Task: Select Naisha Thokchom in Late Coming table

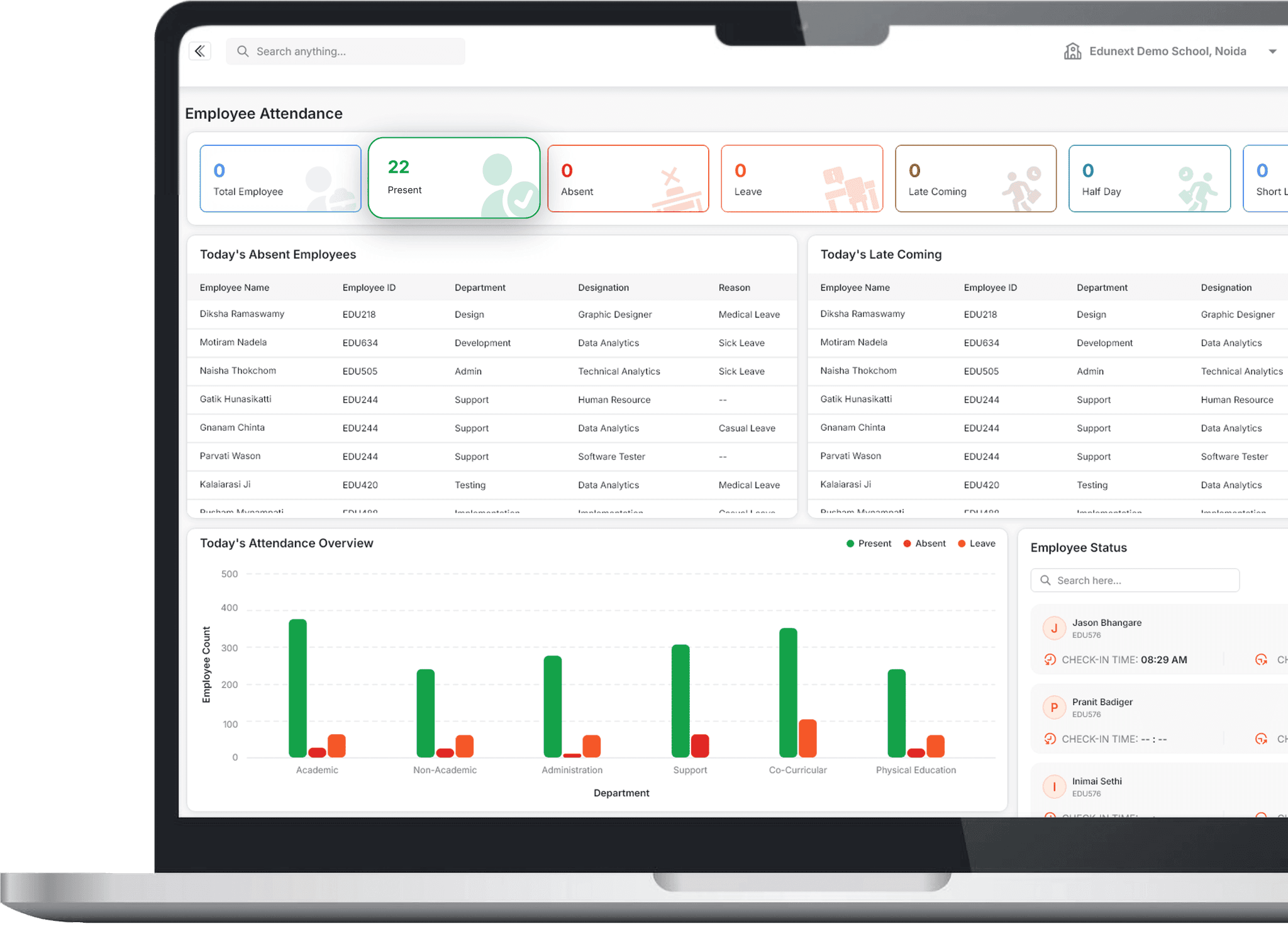Action: coord(858,371)
